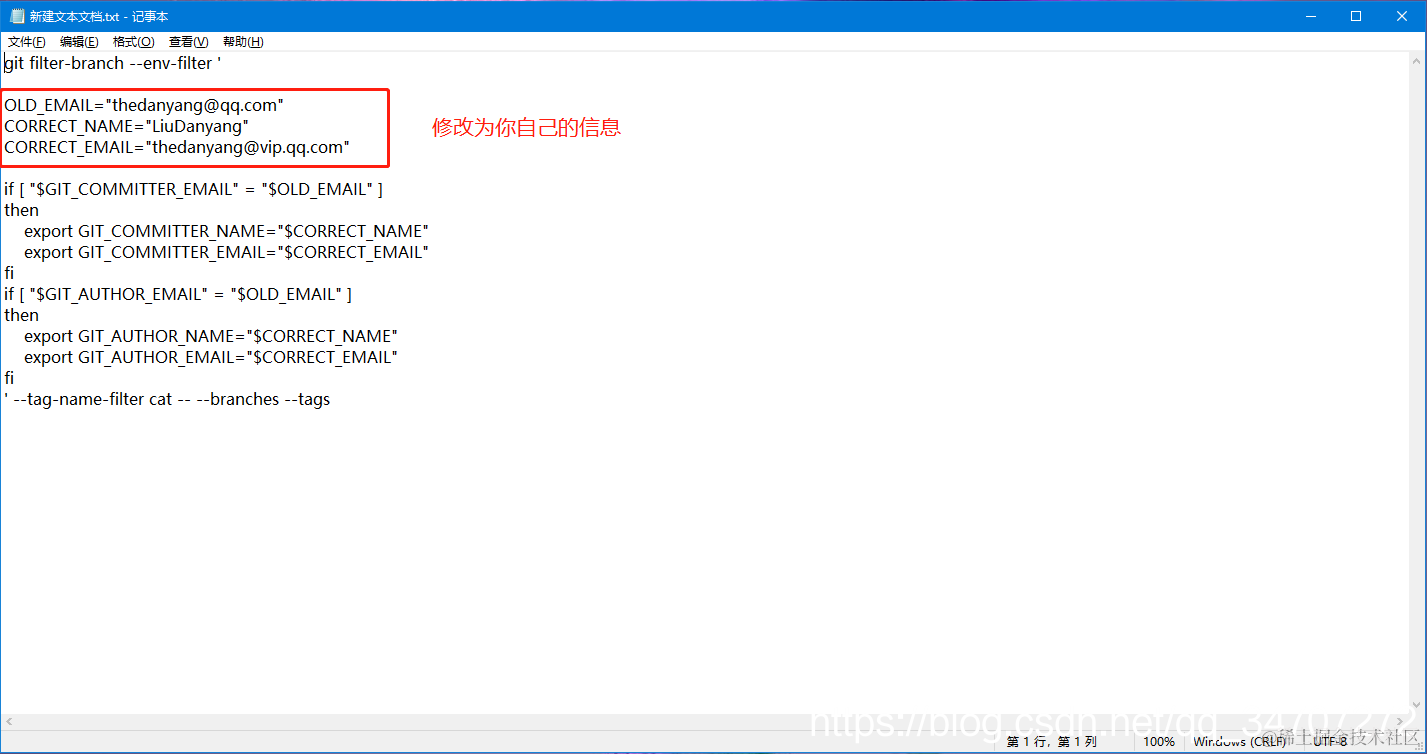Click the git filter-branch first line
Screen dimensions: 1427x754
[112, 63]
